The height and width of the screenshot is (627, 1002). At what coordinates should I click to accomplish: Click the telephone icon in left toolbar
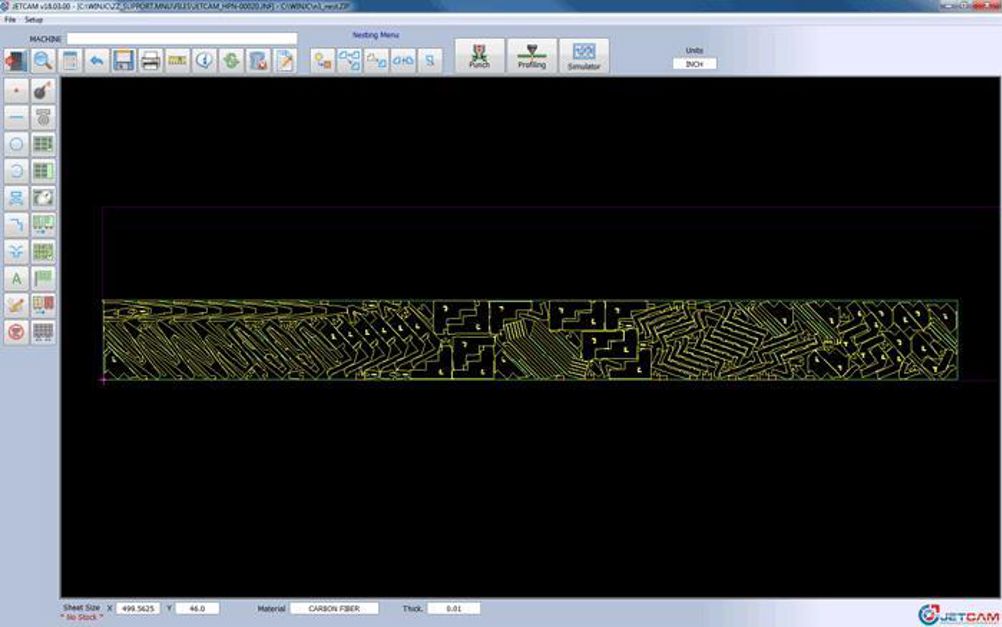coord(43,118)
